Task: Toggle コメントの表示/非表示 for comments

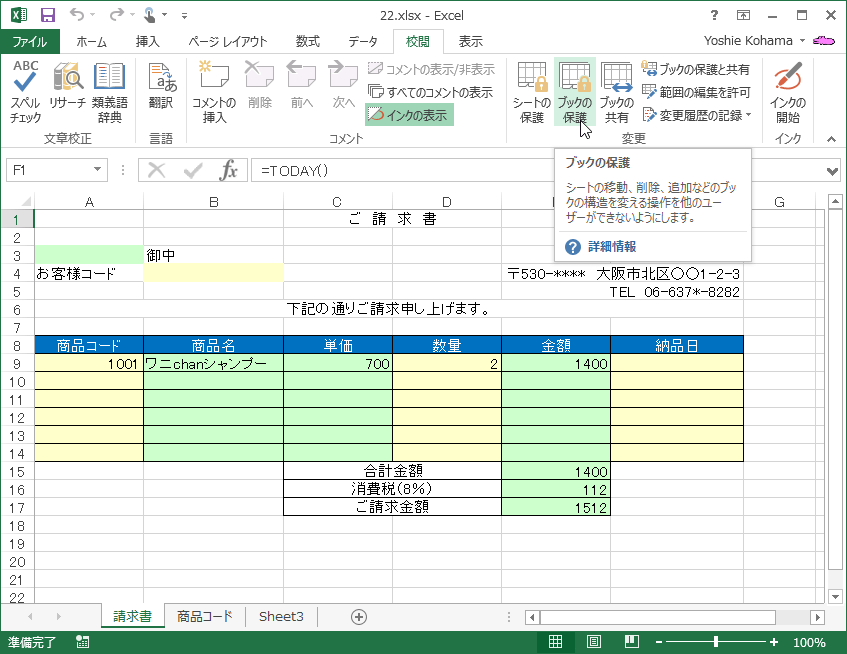Action: point(429,68)
